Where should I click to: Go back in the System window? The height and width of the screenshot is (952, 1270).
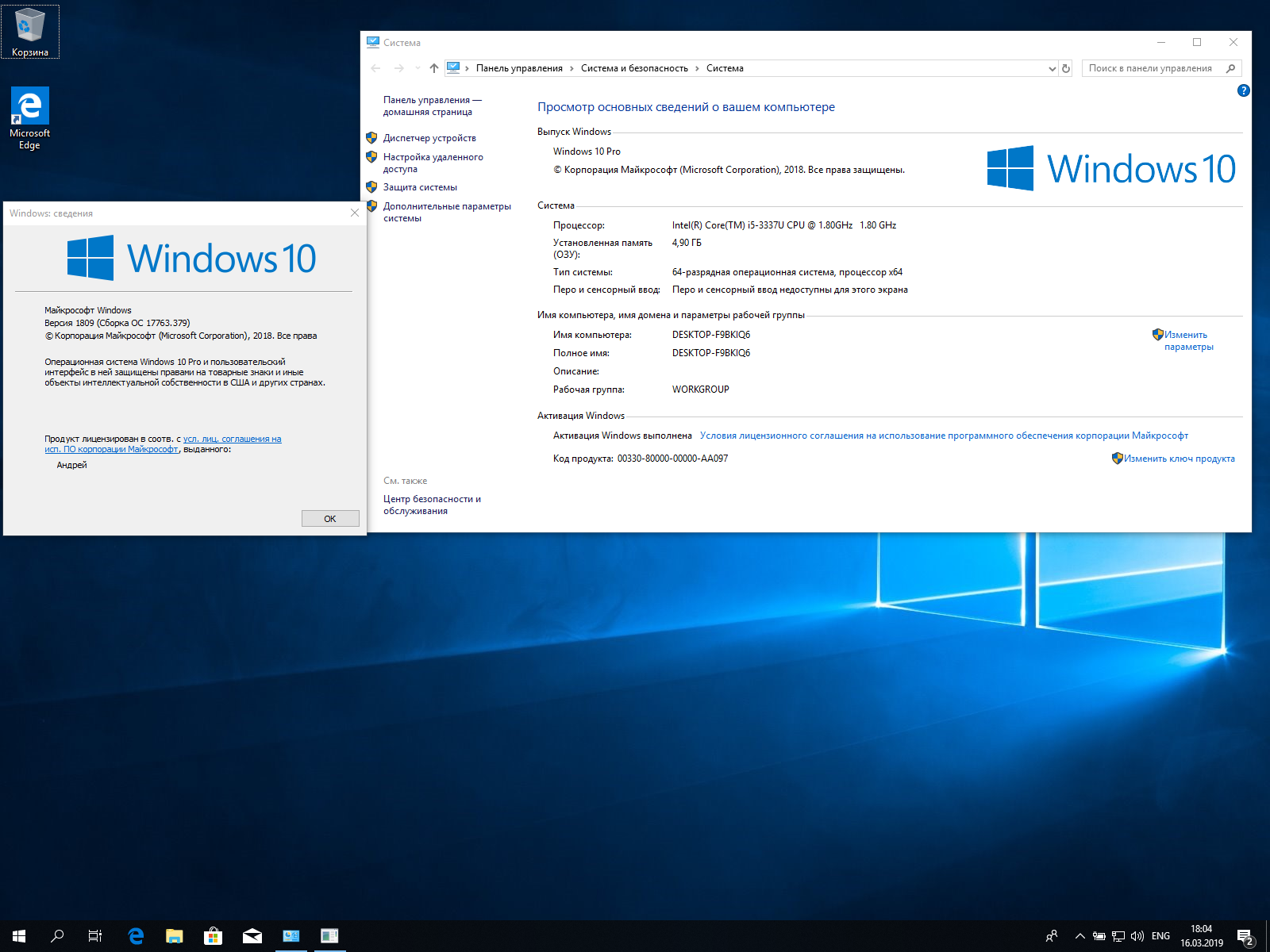pyautogui.click(x=376, y=68)
